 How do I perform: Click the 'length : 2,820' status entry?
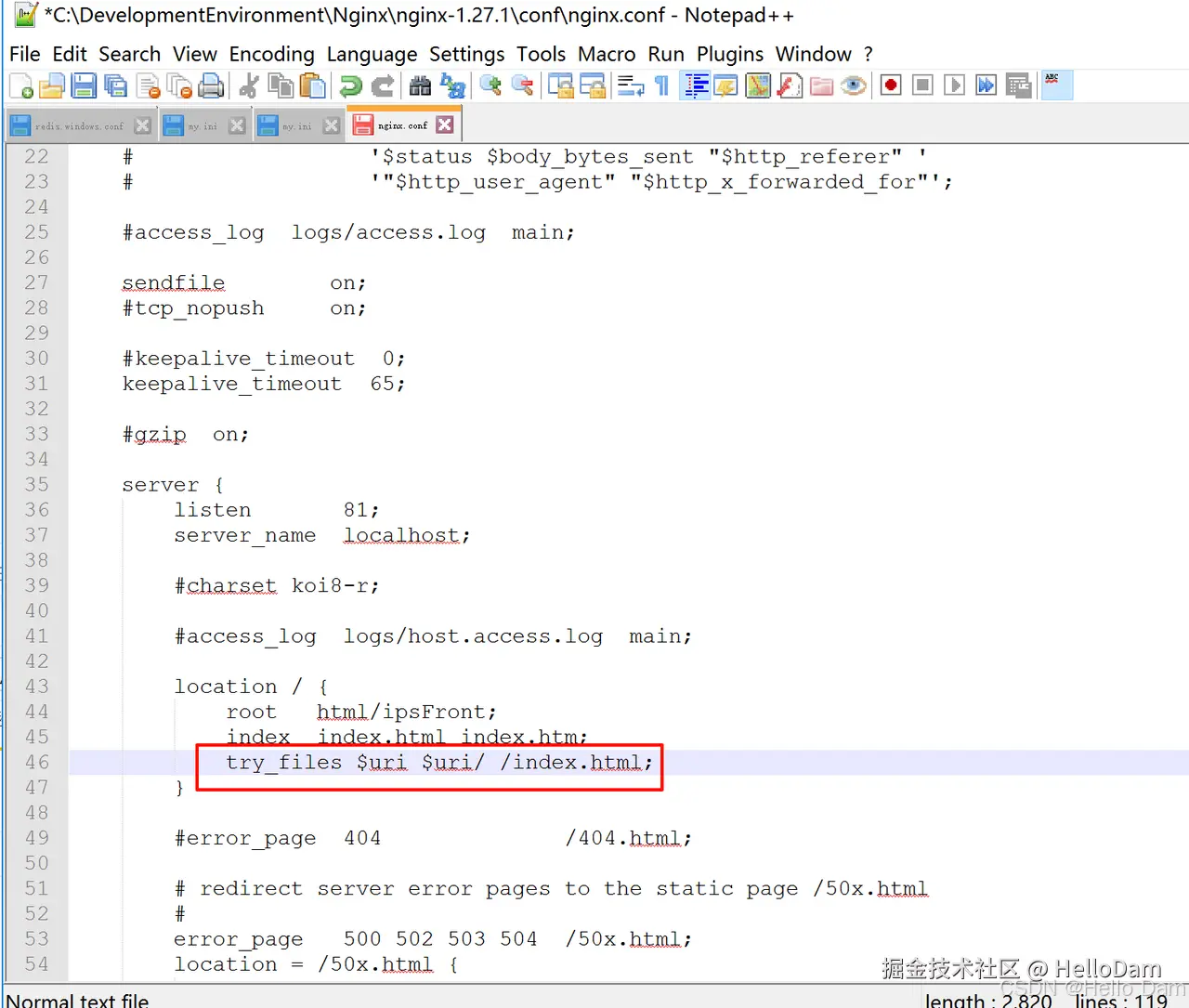988,1001
